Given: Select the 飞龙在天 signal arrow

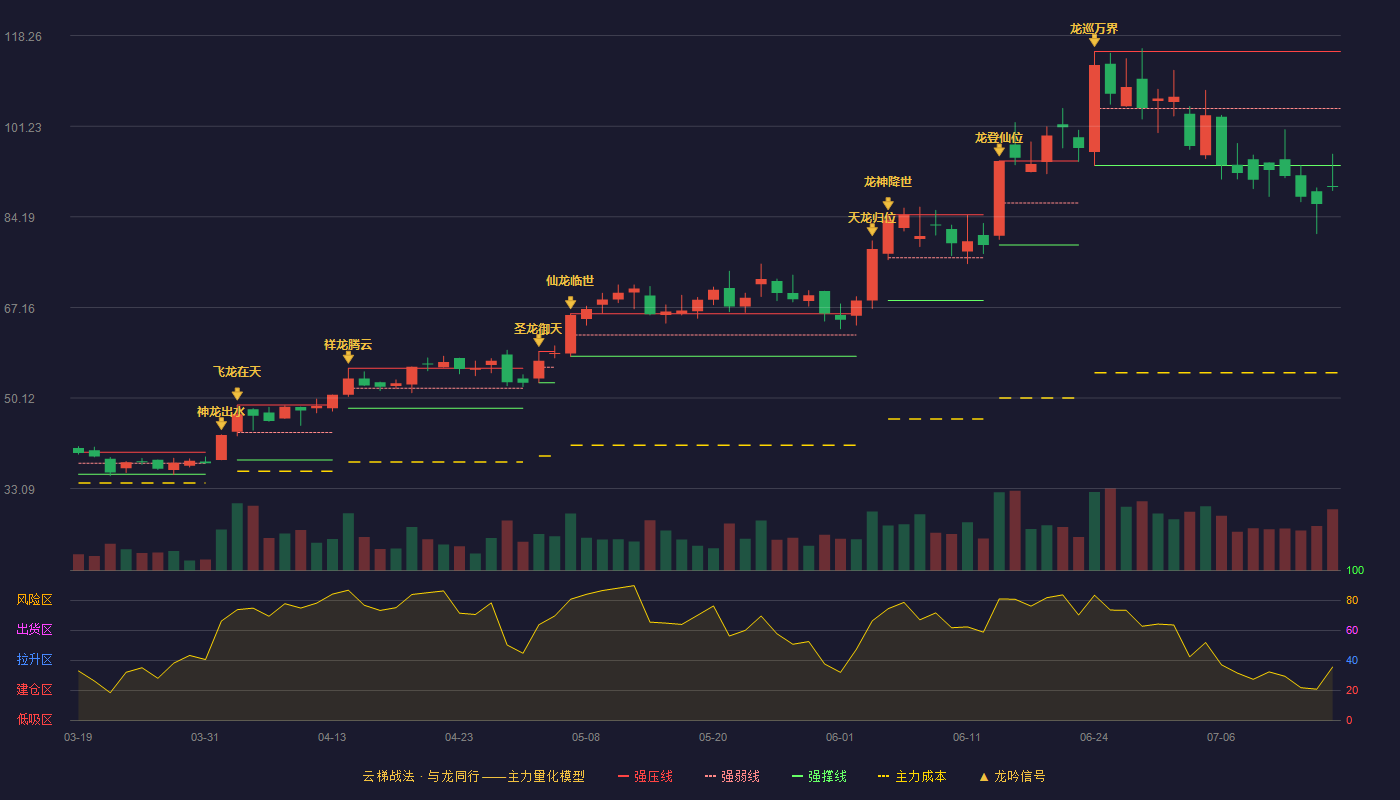Looking at the screenshot, I should [x=237, y=394].
